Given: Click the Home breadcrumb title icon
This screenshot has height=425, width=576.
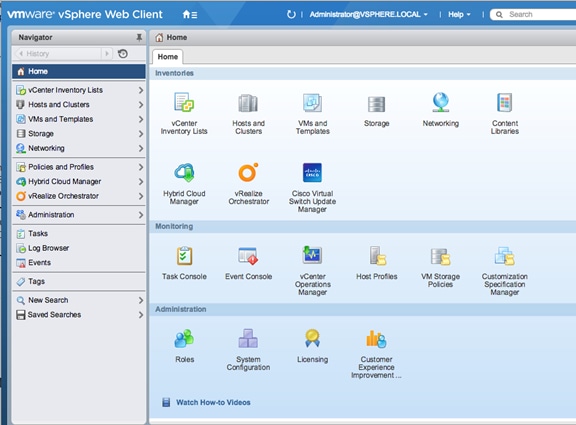Looking at the screenshot, I should pos(159,37).
